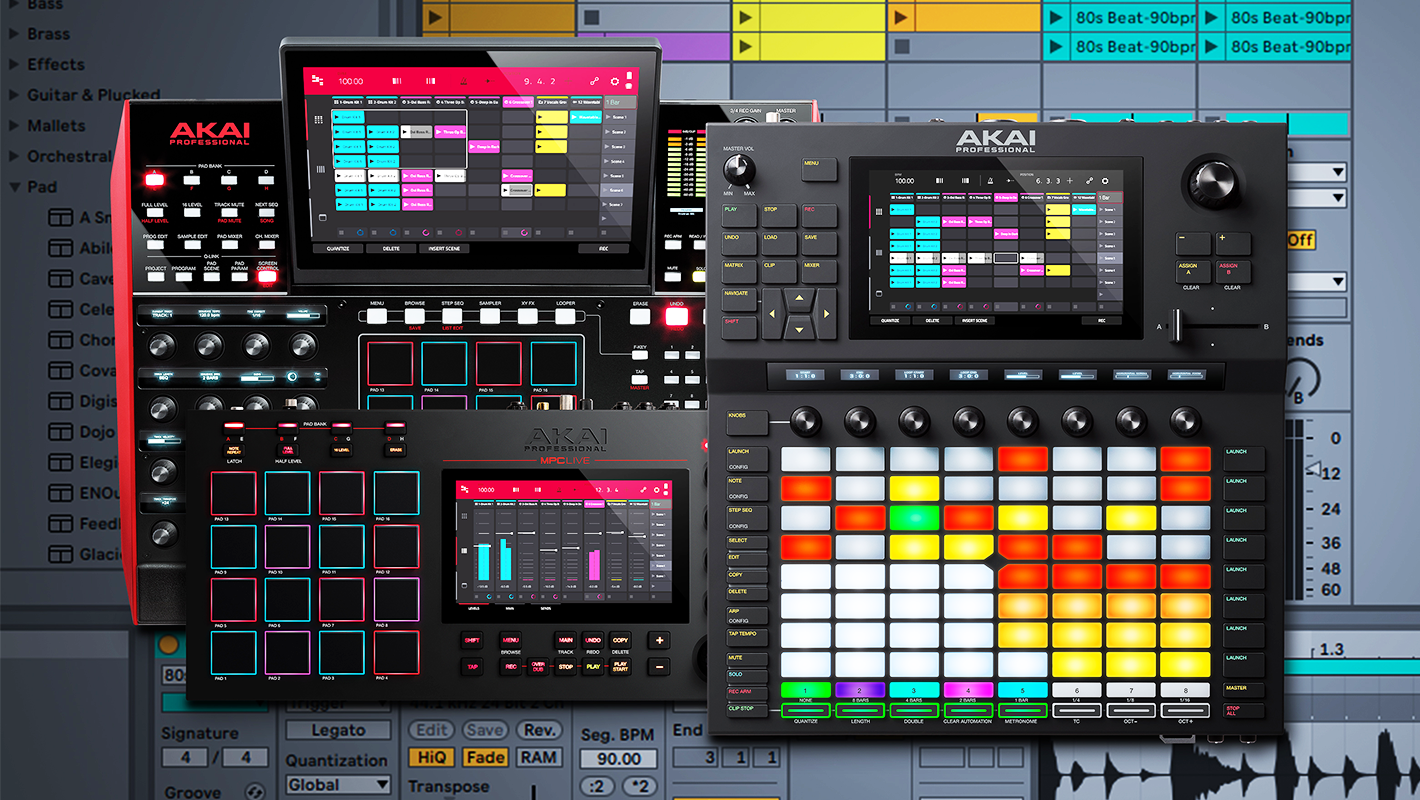The width and height of the screenshot is (1420, 800).
Task: Tap the settings gear on Force touchscreen
Action: [1105, 181]
